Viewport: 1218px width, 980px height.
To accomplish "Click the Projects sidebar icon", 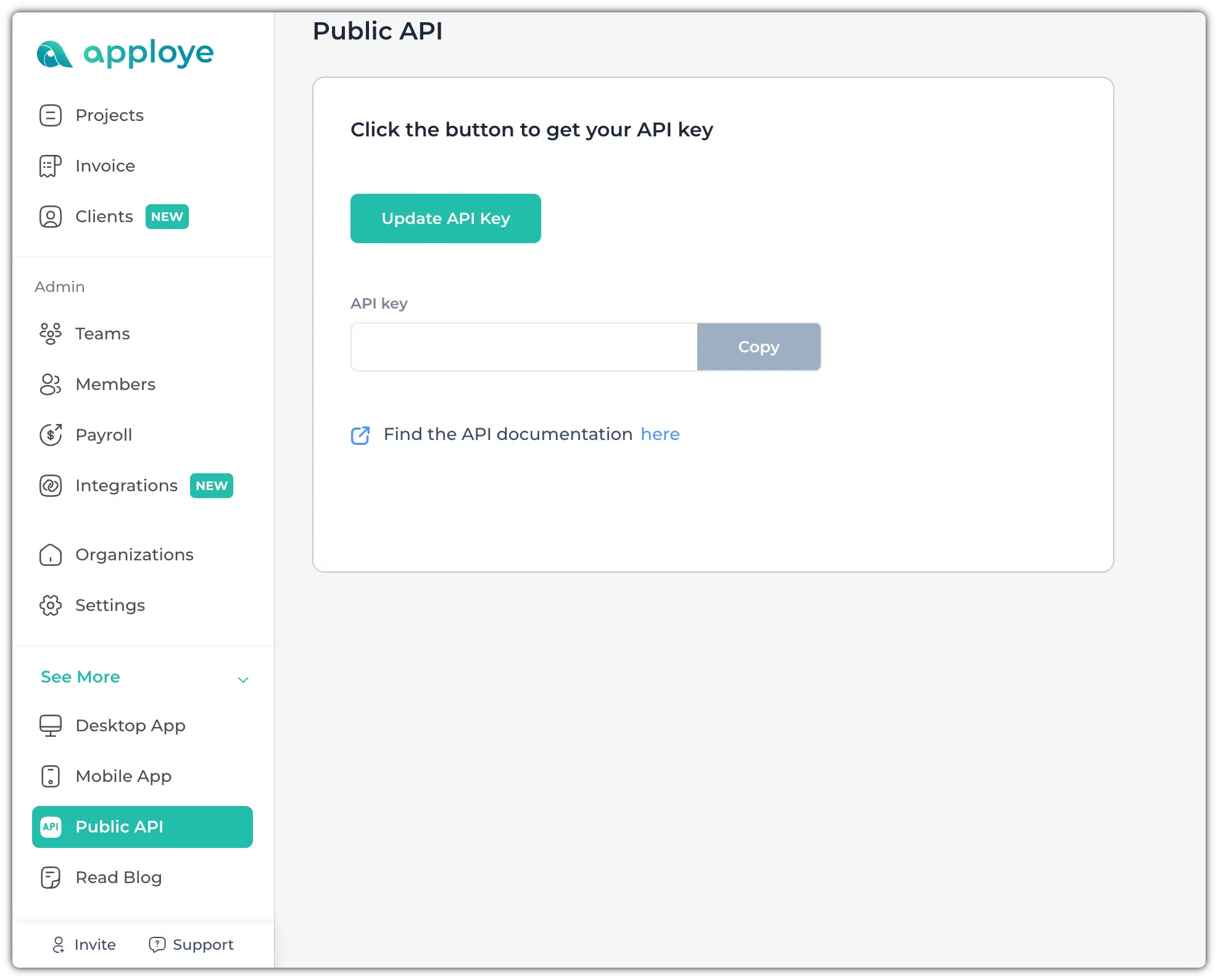I will (51, 115).
